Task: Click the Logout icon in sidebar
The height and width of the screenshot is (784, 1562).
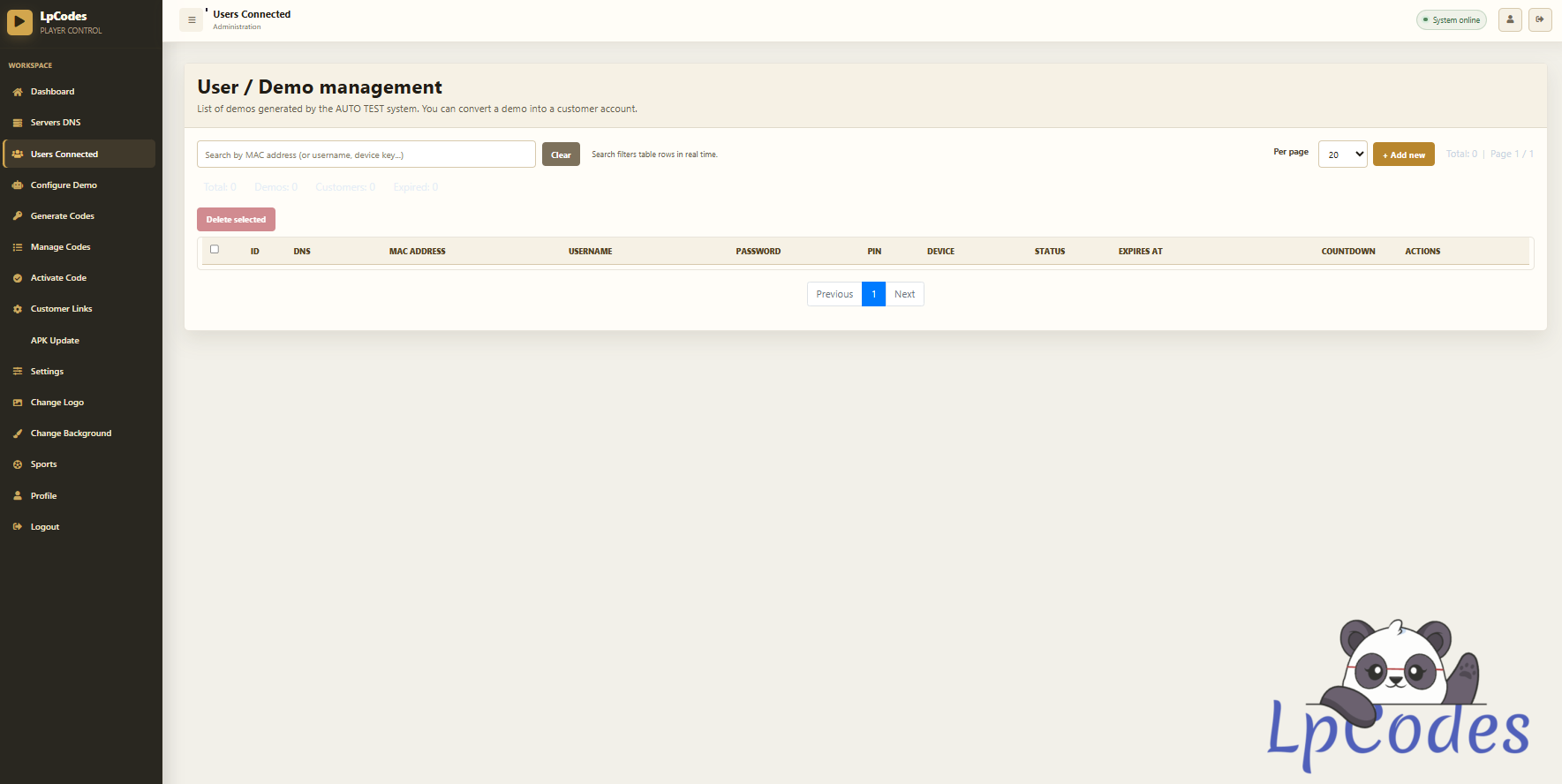Action: coord(18,527)
